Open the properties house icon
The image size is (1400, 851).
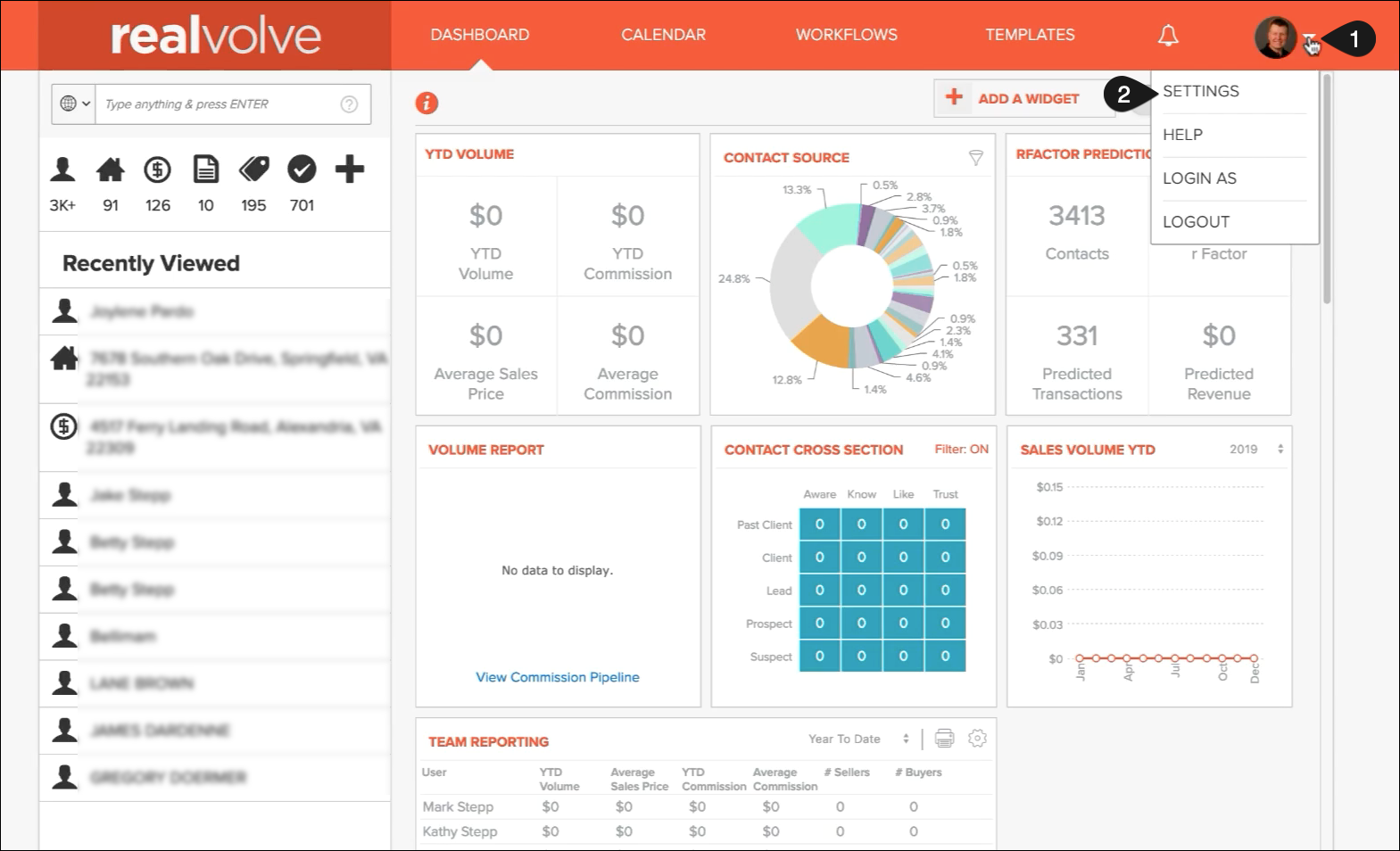tap(111, 169)
